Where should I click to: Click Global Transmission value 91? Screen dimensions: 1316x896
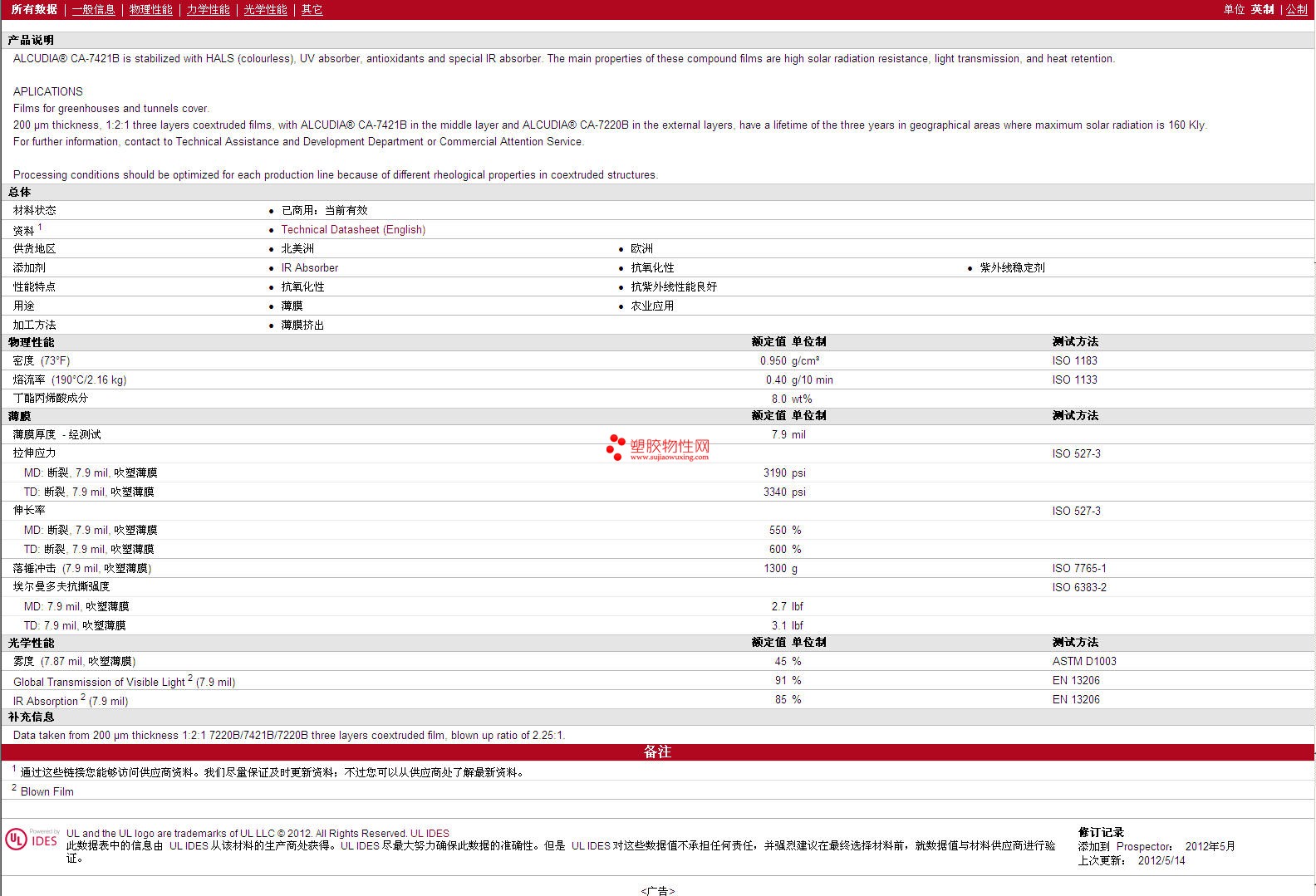781,681
